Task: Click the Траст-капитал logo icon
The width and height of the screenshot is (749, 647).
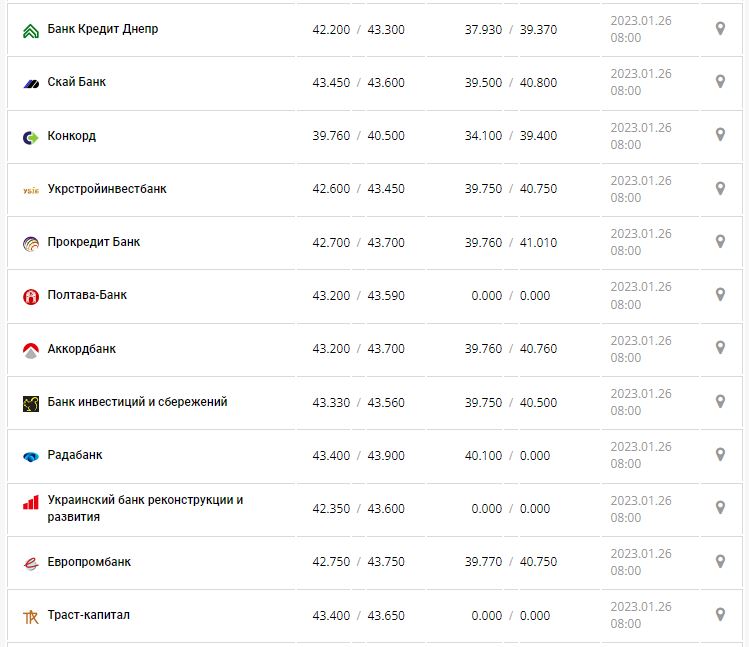Action: [31, 617]
